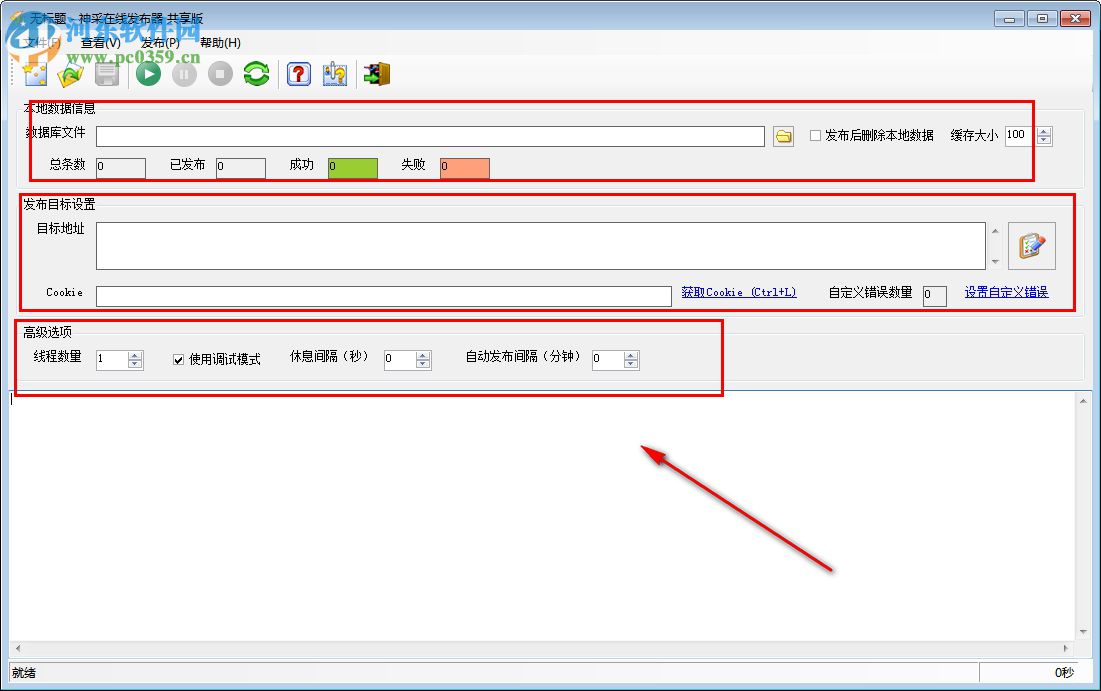1101x691 pixels.
Task: Browse for database file with the folder icon
Action: (x=784, y=136)
